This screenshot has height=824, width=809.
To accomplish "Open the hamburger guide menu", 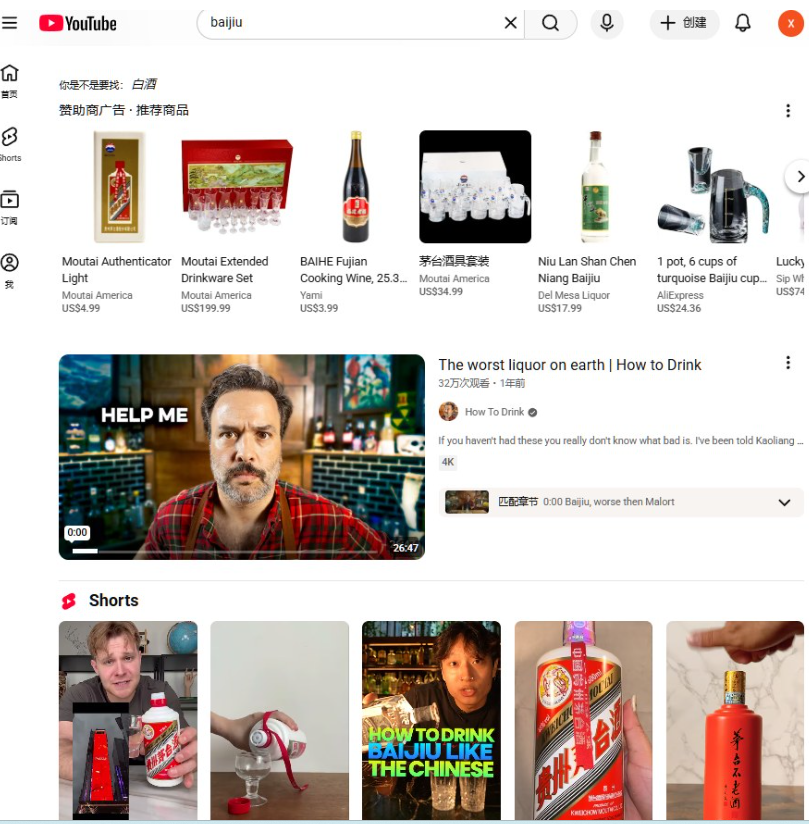I will pos(9,23).
